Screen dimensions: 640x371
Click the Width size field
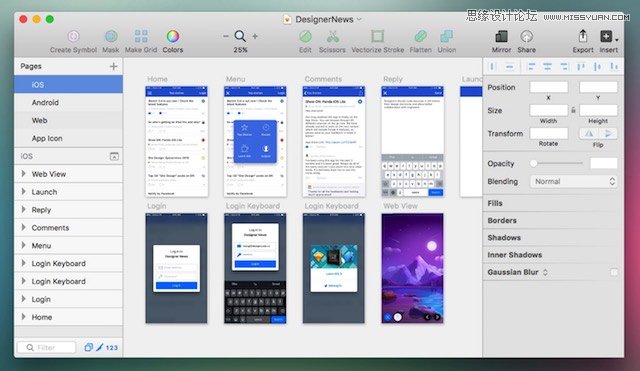(549, 110)
